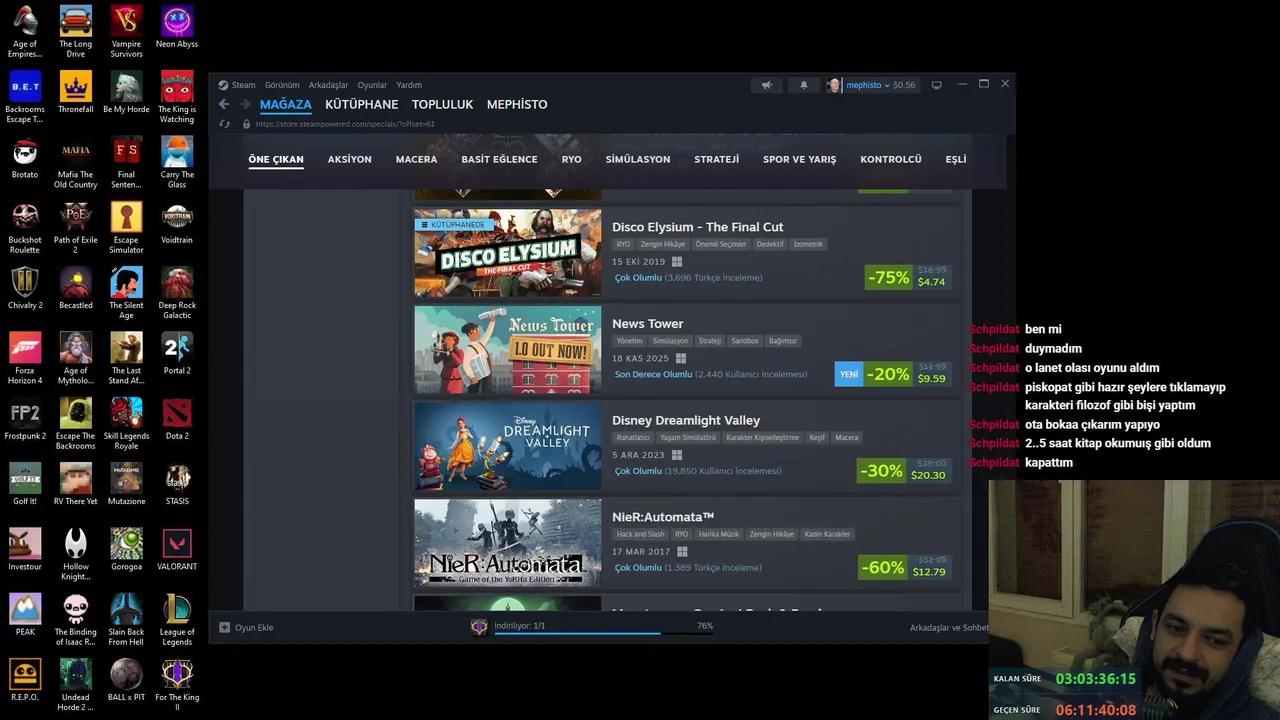Select Portal 2 desktop icon
The height and width of the screenshot is (720, 1280).
point(177,353)
